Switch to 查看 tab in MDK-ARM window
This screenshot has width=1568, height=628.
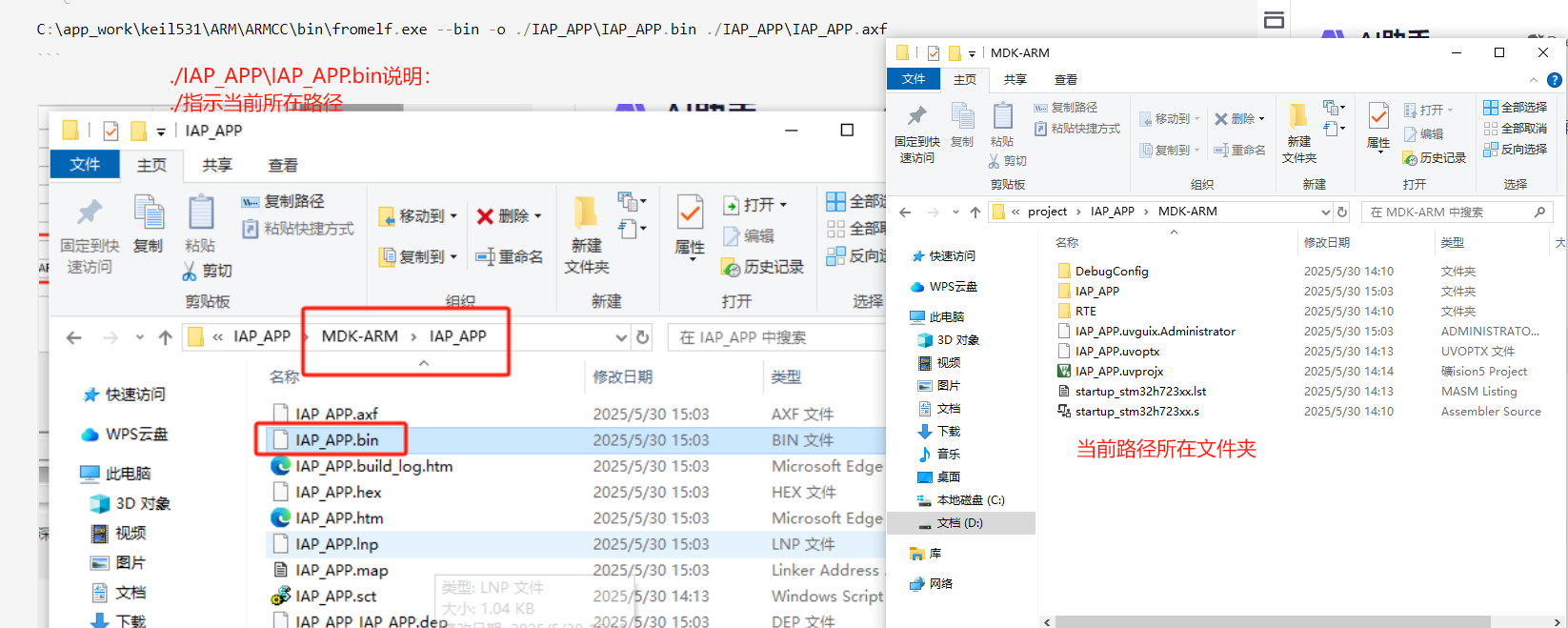click(x=1066, y=80)
